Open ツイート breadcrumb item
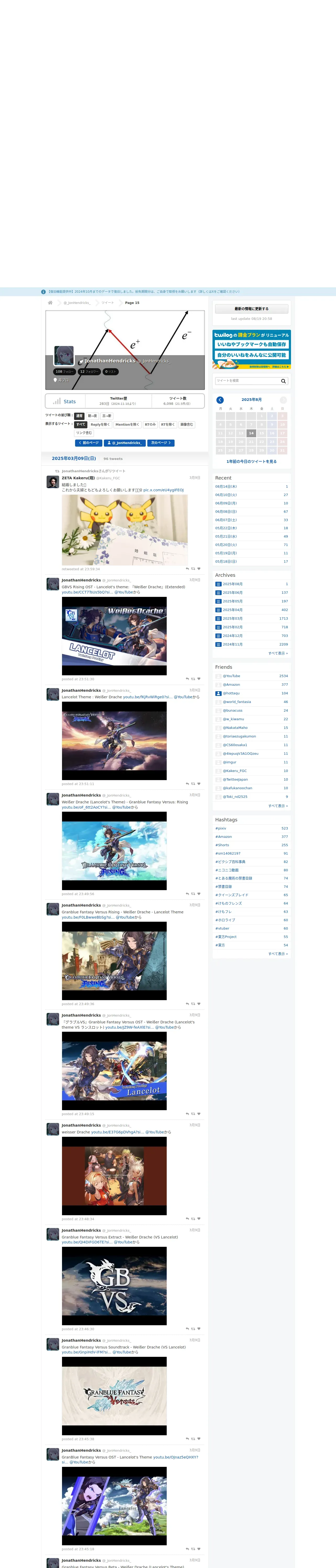This screenshot has height=1568, width=336. tap(107, 303)
